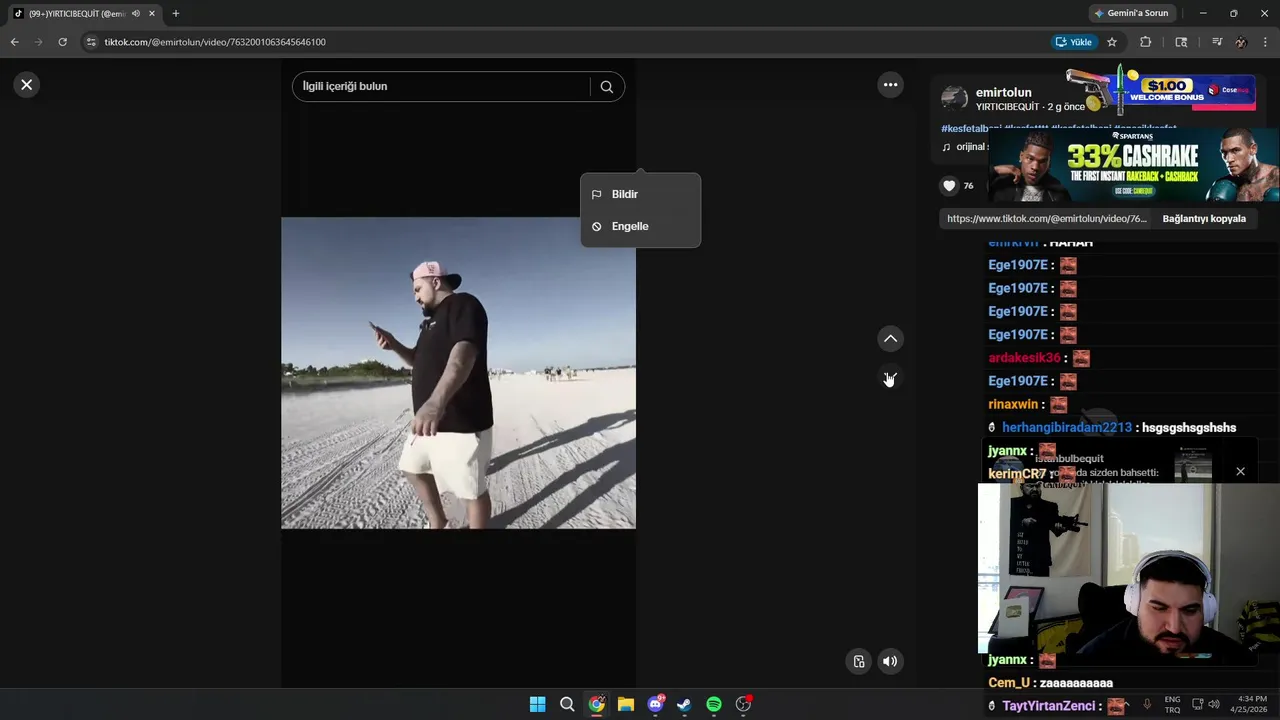This screenshot has width=1280, height=720.
Task: Click chat username 'TaytYirtanZenci'
Action: tap(1049, 706)
